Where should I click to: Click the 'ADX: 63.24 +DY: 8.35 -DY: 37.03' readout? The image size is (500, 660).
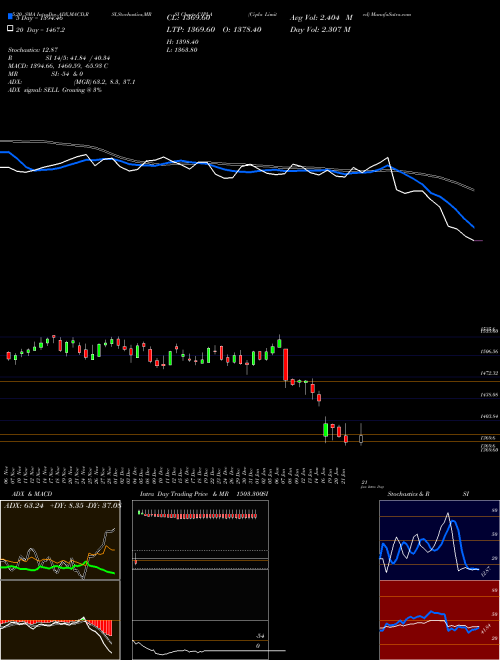[x=62, y=506]
